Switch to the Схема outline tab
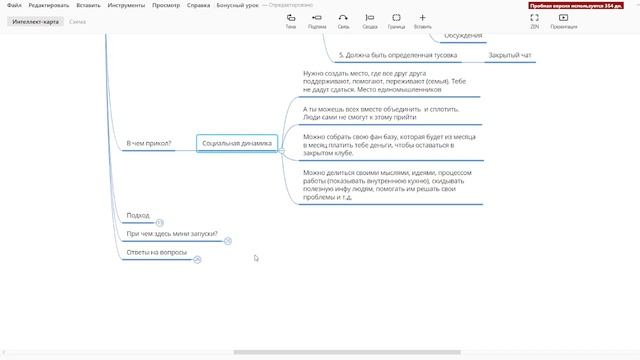 [x=77, y=22]
